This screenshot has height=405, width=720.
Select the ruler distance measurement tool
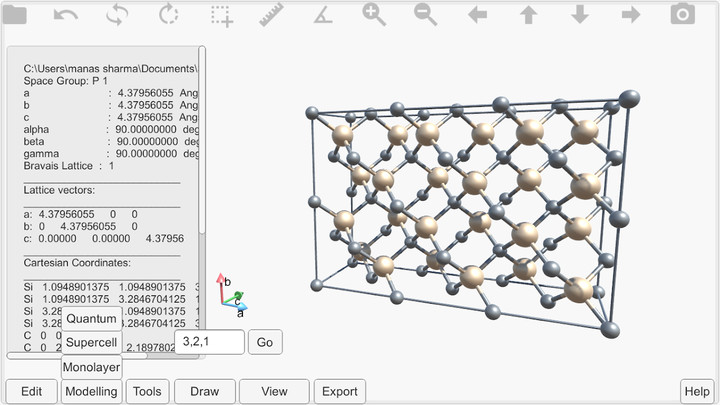[x=271, y=15]
